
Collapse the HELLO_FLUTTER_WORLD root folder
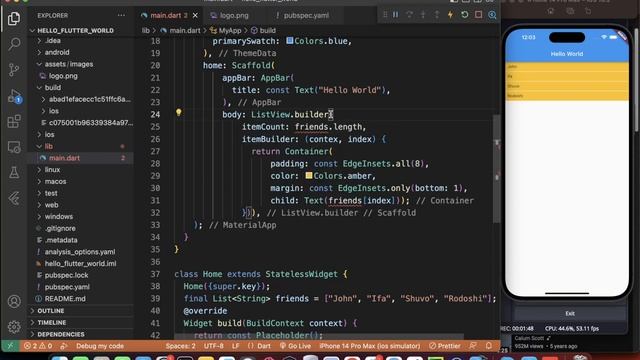pyautogui.click(x=76, y=31)
